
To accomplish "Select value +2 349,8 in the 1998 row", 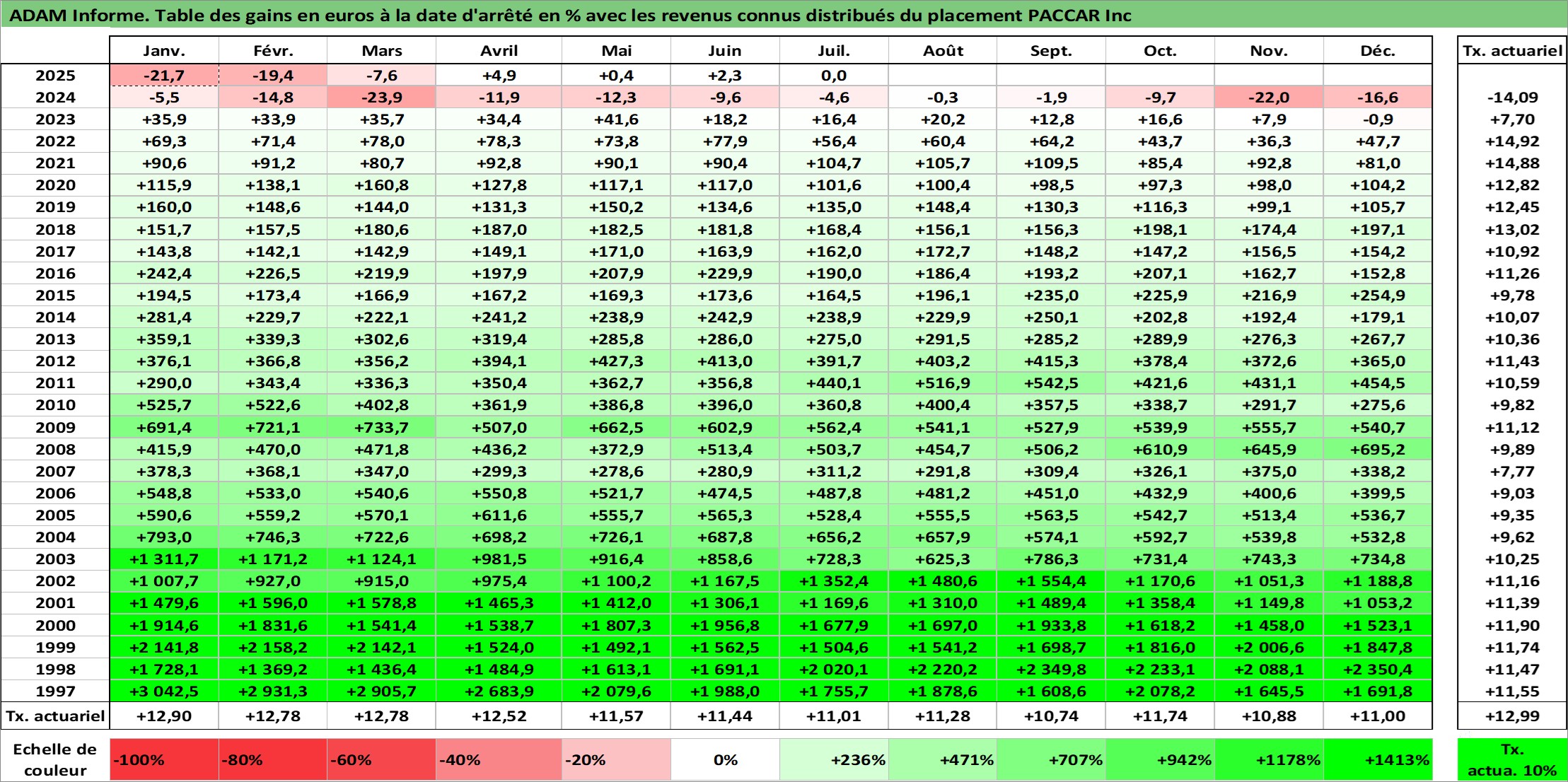I will (x=1051, y=670).
